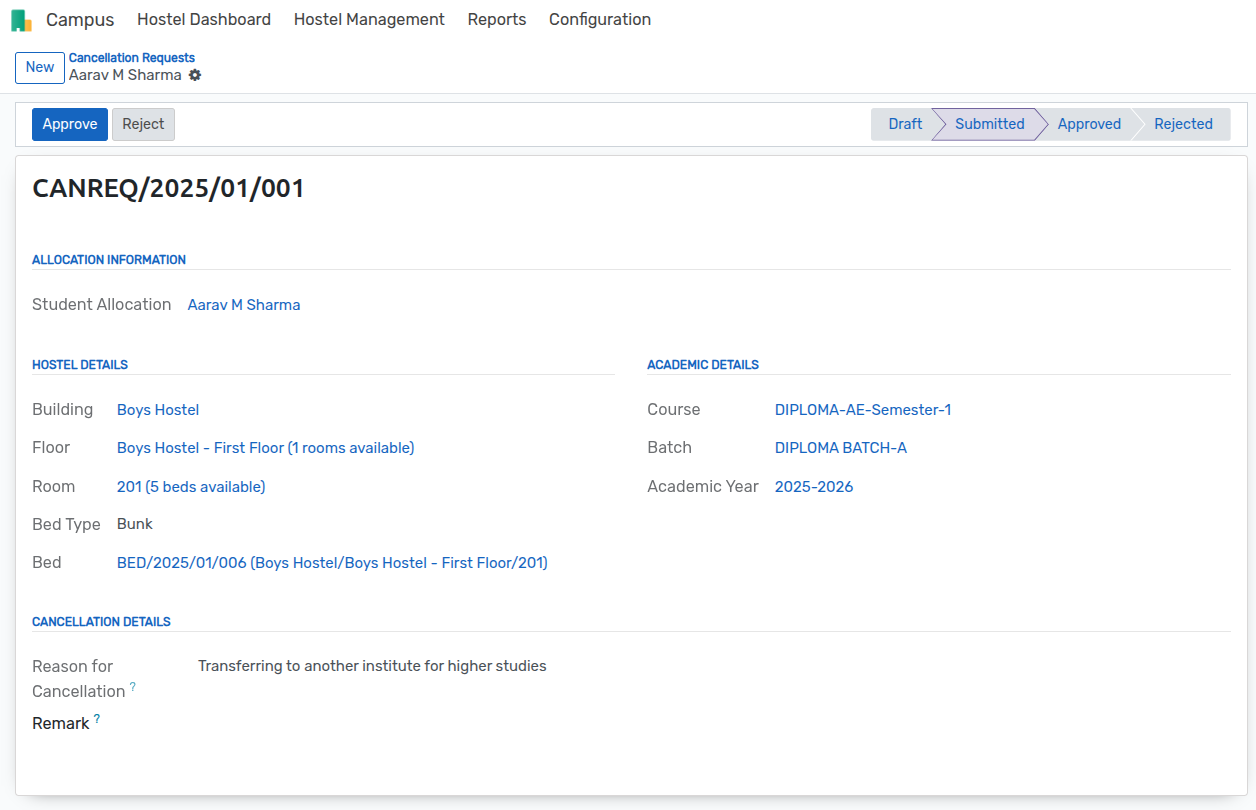Click the gear actions icon beside Aarav M Sharma
Image resolution: width=1256 pixels, height=810 pixels.
[195, 75]
